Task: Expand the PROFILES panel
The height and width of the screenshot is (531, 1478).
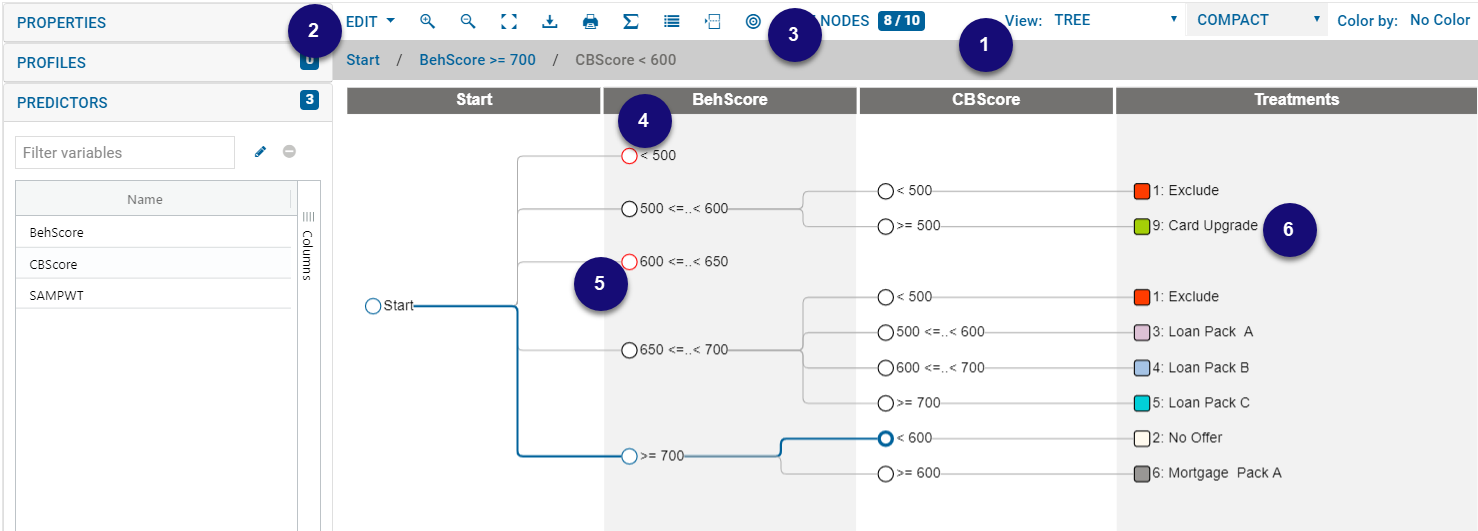Action: coord(165,62)
